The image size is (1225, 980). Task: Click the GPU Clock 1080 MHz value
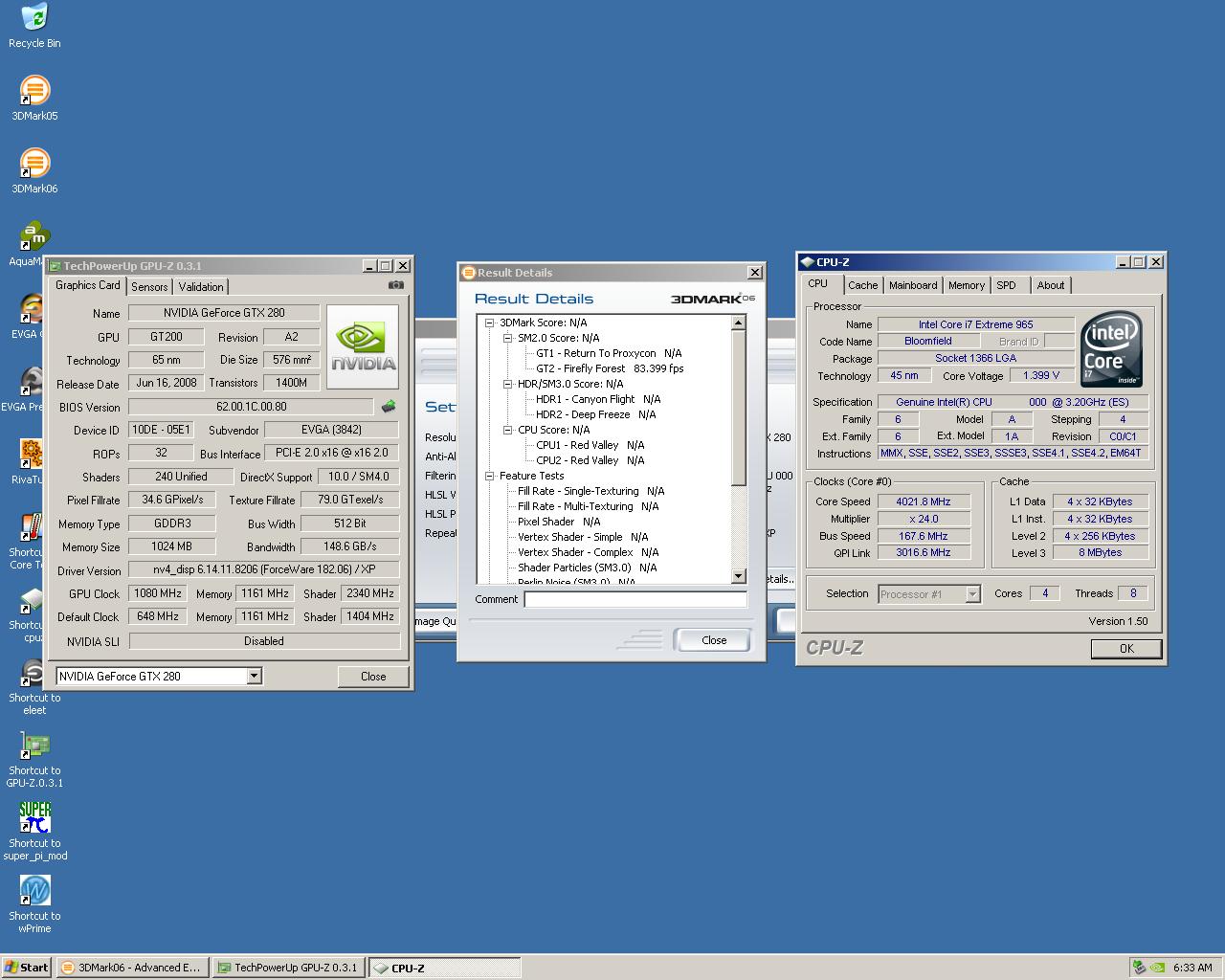(159, 593)
